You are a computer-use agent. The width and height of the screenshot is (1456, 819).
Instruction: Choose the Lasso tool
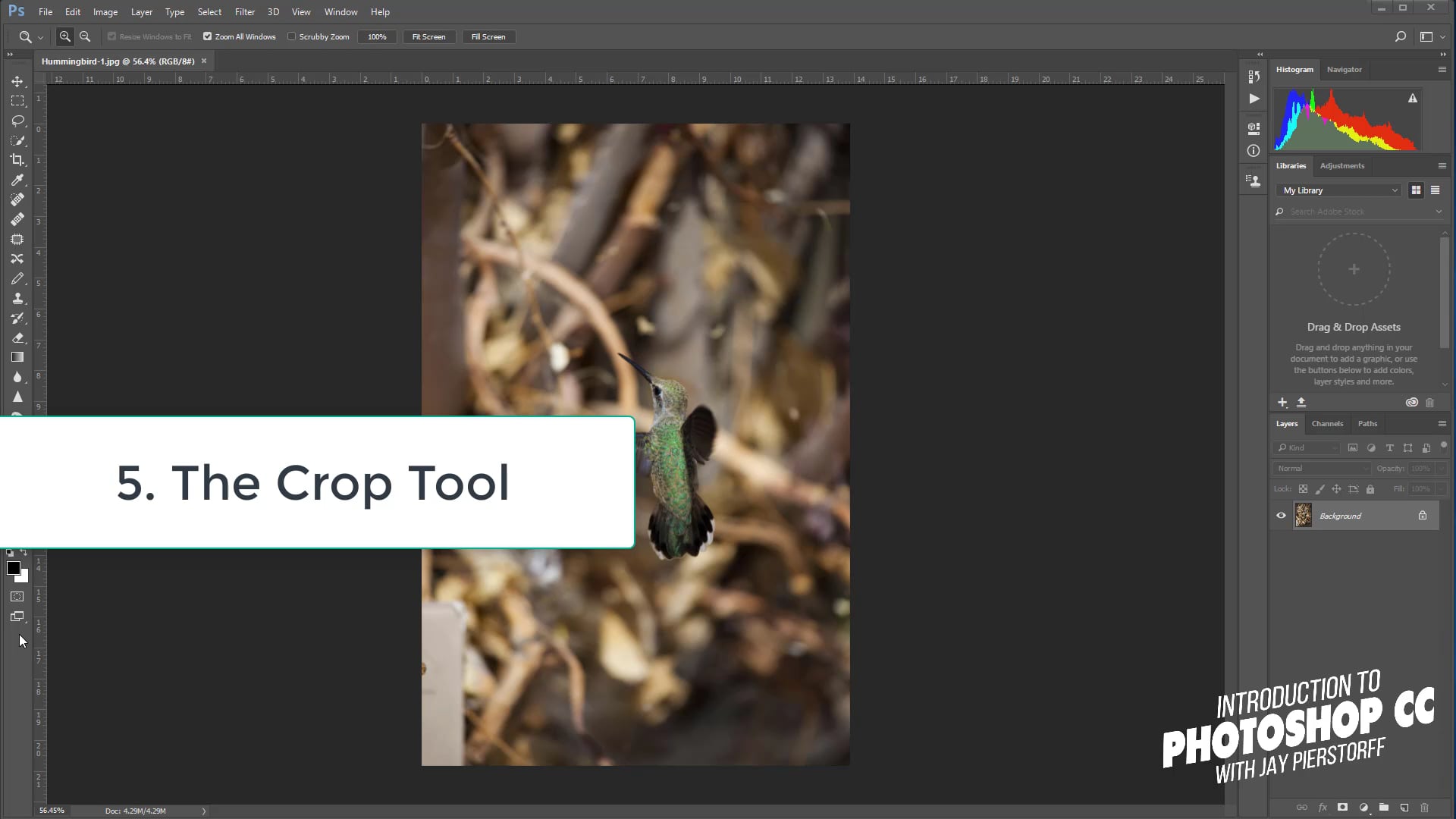click(x=18, y=121)
